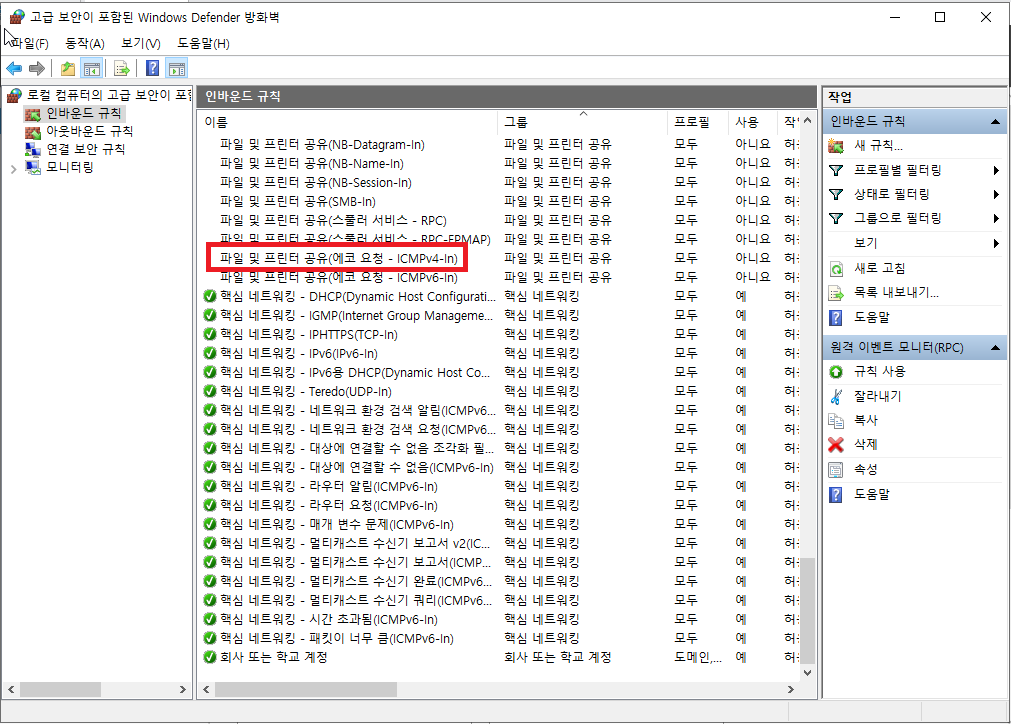1011x724 pixels.
Task: Click the 잘라내기 scissors icon
Action: click(836, 396)
